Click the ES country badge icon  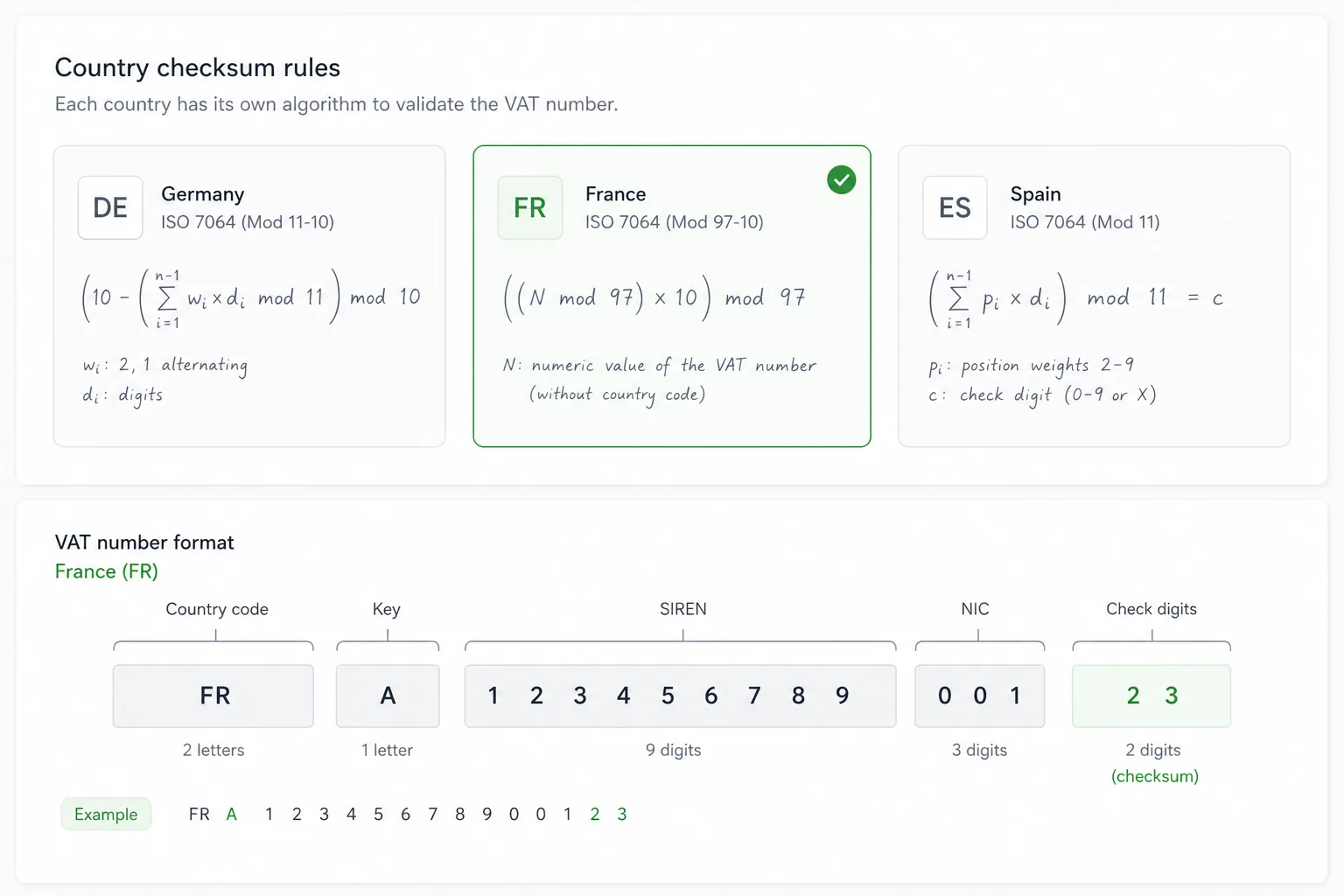pyautogui.click(x=955, y=207)
